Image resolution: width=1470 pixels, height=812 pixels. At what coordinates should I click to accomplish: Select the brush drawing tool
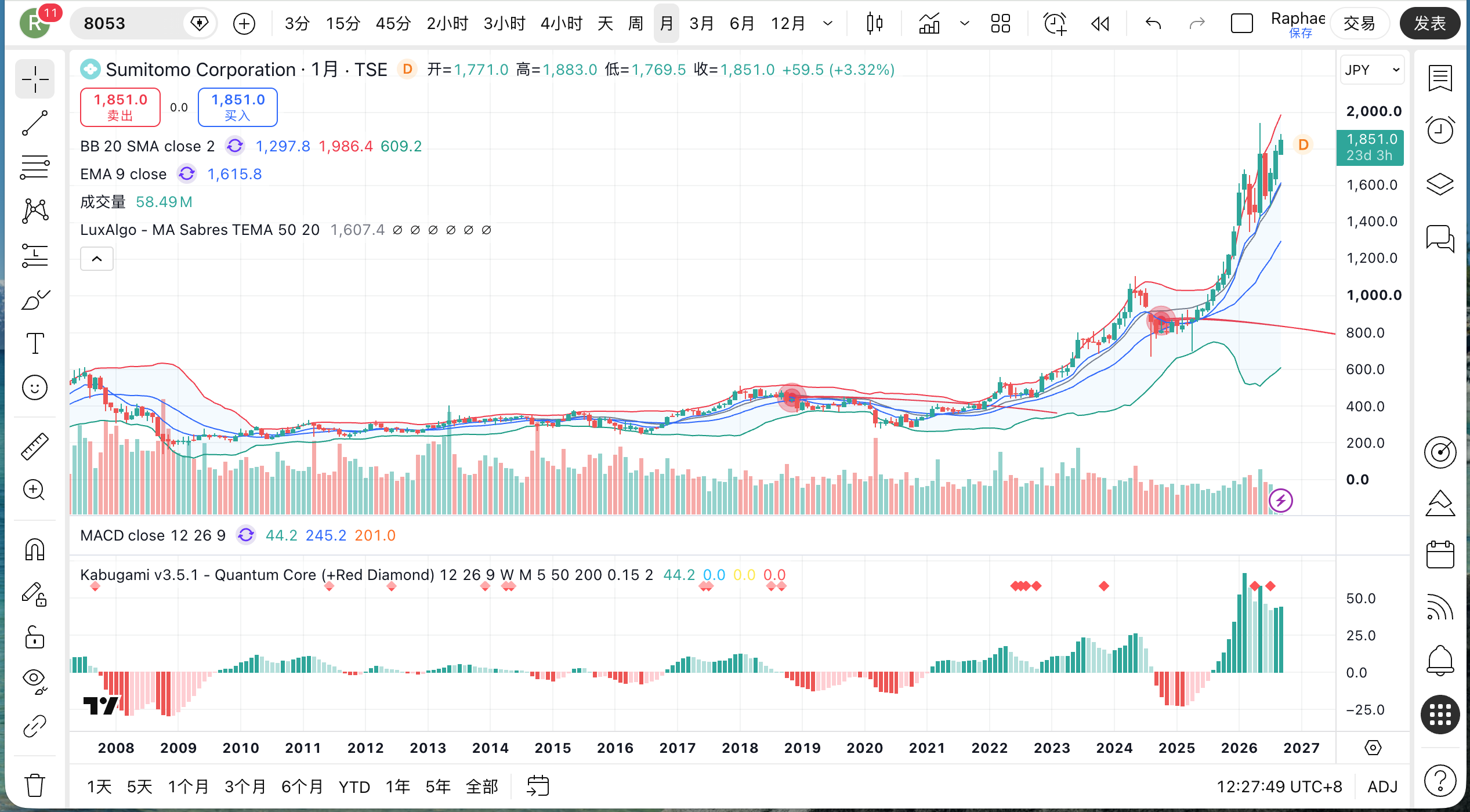click(35, 299)
